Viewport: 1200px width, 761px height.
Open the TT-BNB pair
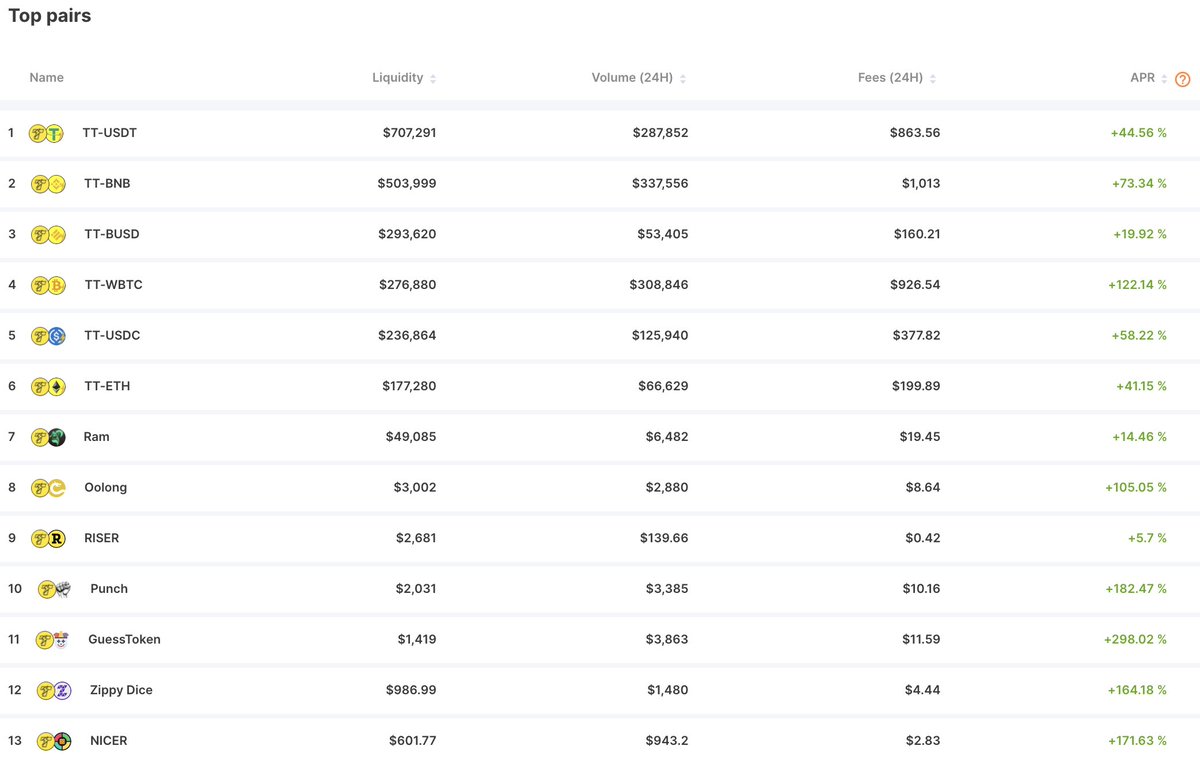pyautogui.click(x=107, y=184)
